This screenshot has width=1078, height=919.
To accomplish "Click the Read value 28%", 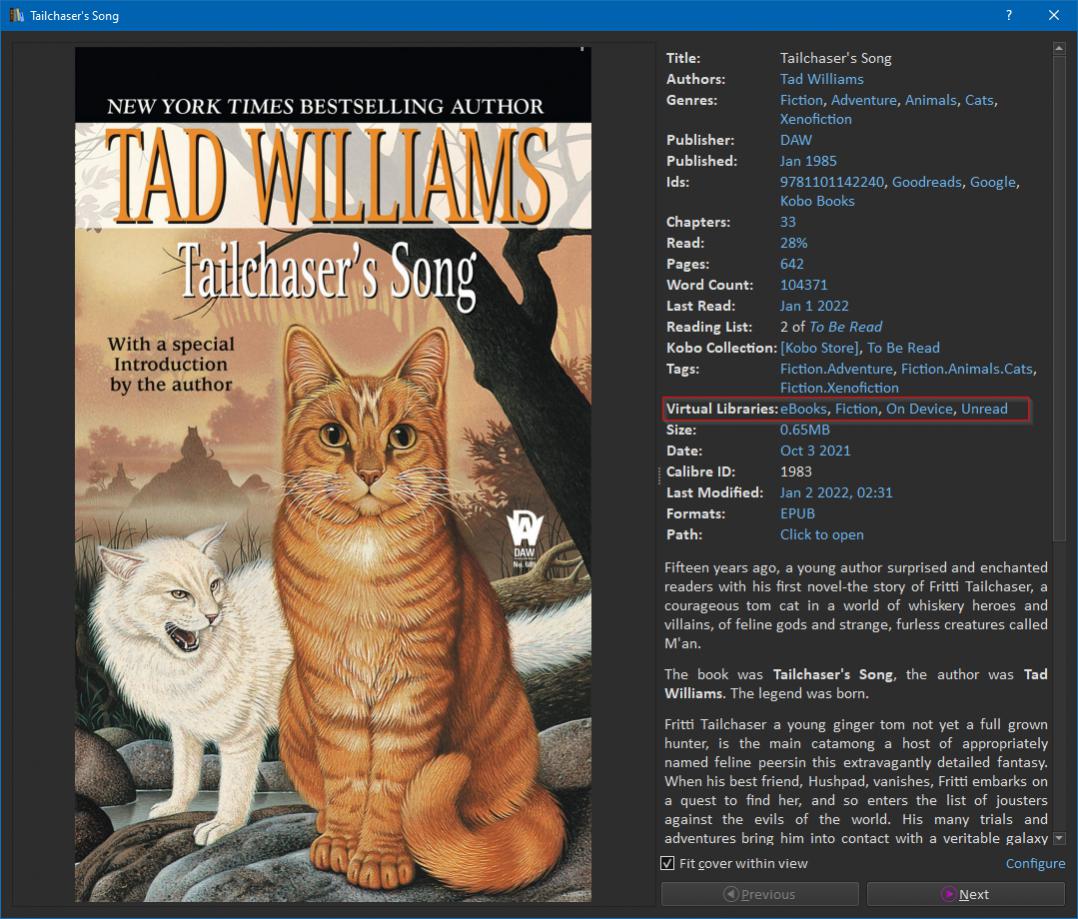I will tap(793, 243).
